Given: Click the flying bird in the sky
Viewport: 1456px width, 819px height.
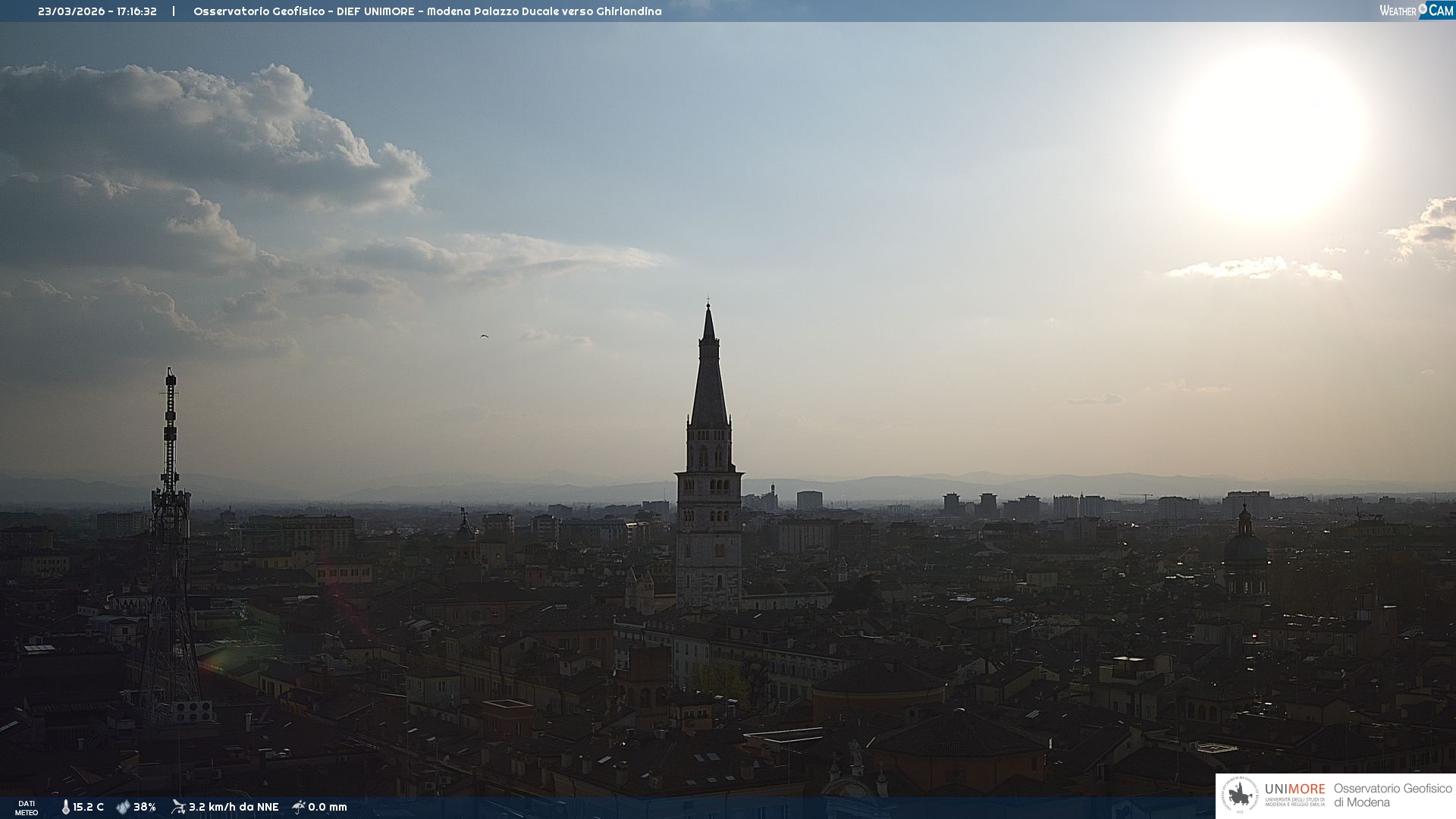Looking at the screenshot, I should tap(484, 336).
